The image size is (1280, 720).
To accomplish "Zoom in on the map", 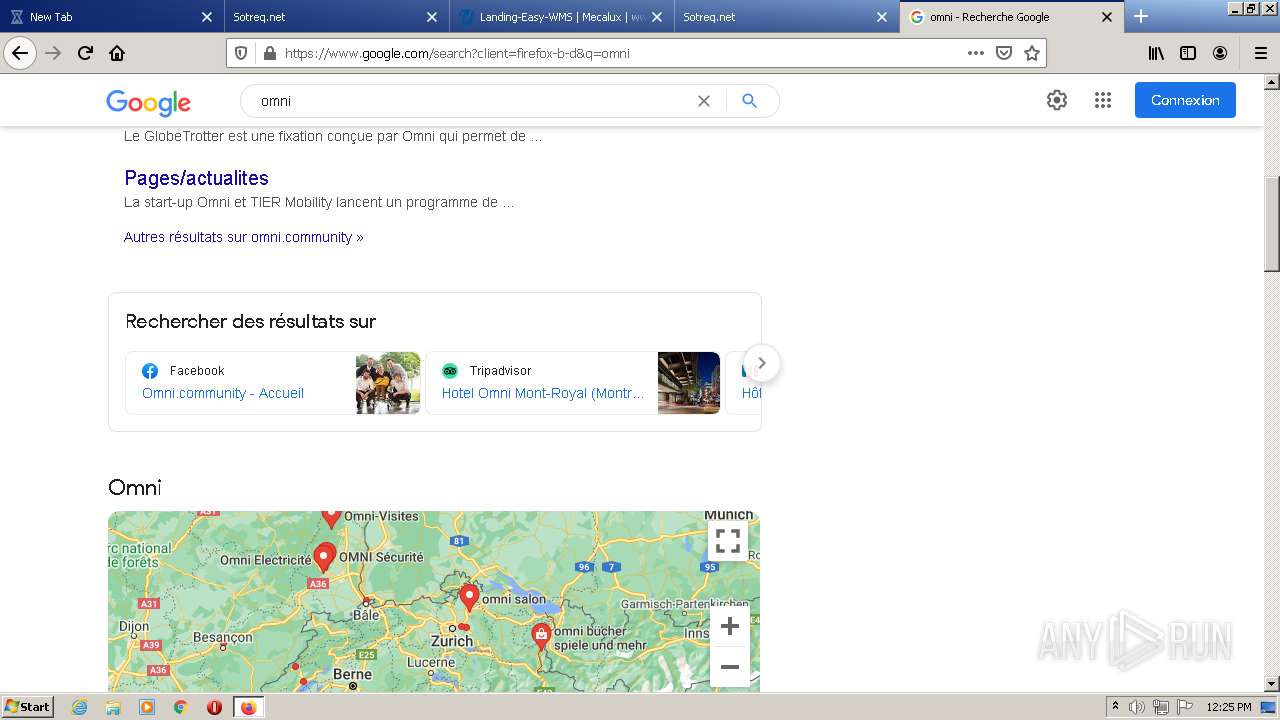I will coord(730,627).
